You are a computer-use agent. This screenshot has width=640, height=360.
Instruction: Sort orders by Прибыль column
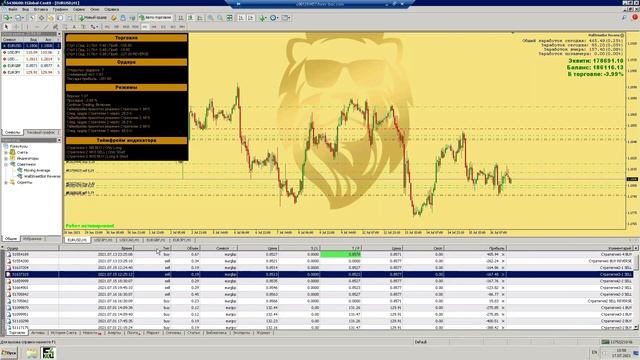click(476, 248)
